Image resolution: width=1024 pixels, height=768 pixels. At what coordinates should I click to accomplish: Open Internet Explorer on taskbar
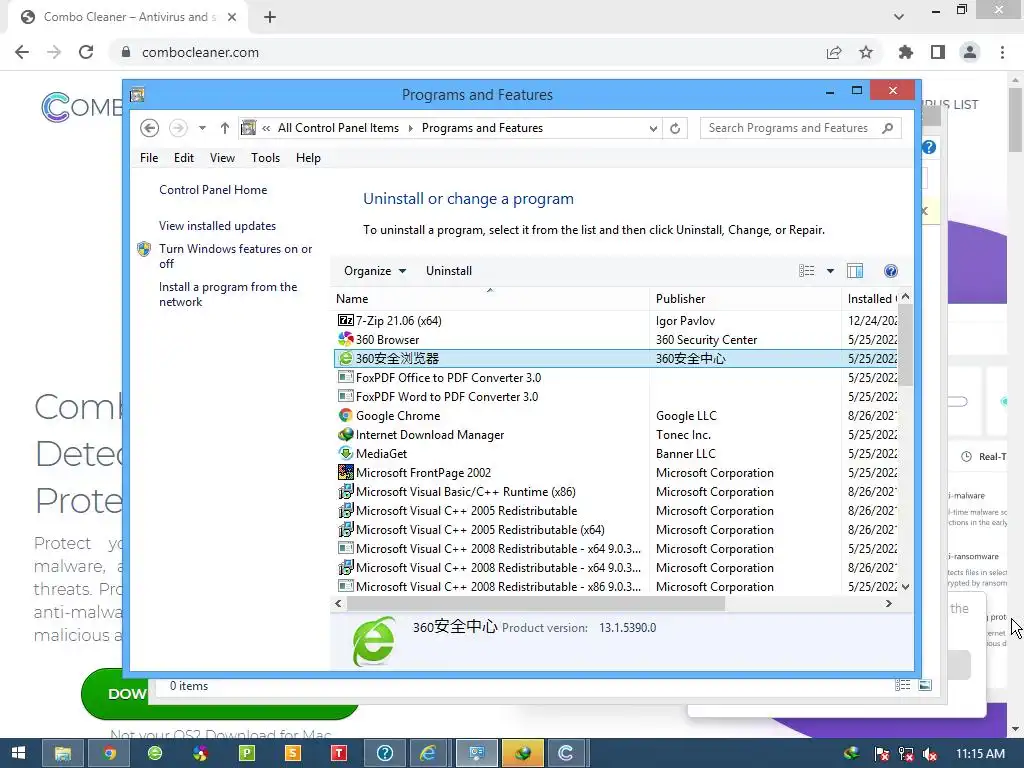429,753
